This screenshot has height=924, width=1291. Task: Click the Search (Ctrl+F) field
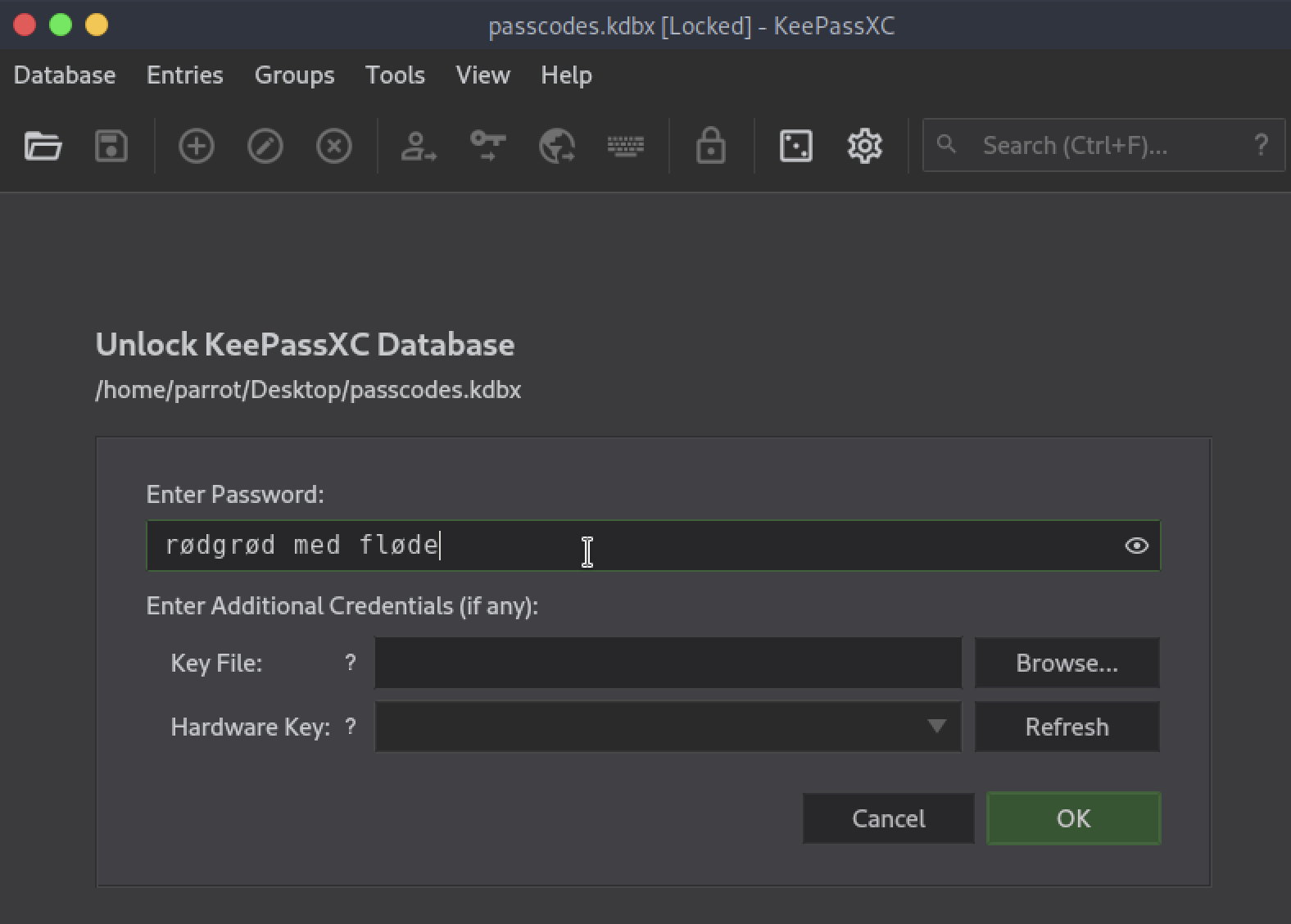point(1104,145)
